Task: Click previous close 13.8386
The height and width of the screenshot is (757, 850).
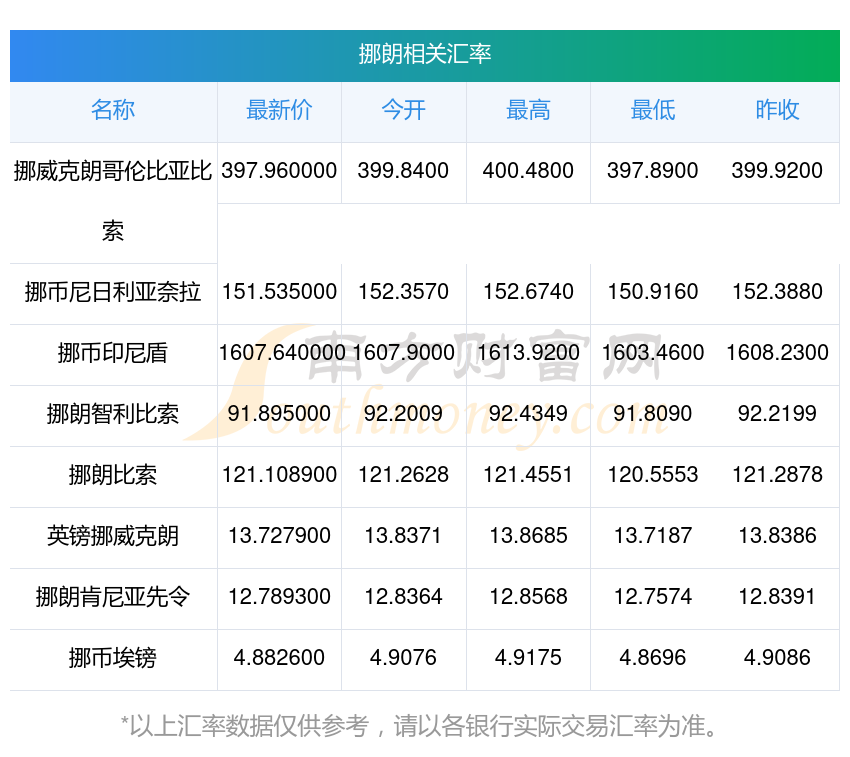Action: [777, 536]
